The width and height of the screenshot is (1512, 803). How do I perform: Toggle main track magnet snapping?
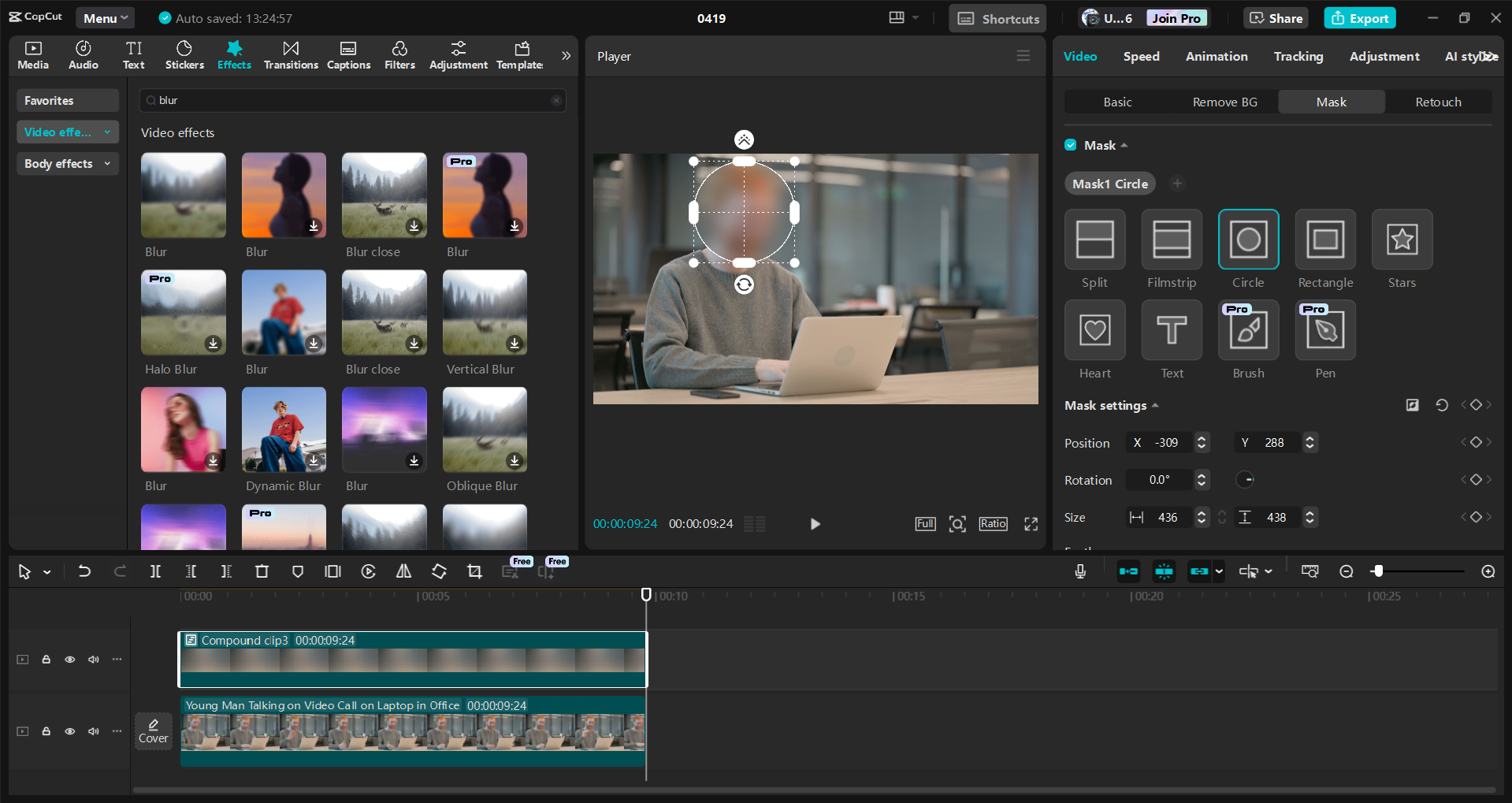tap(1128, 571)
